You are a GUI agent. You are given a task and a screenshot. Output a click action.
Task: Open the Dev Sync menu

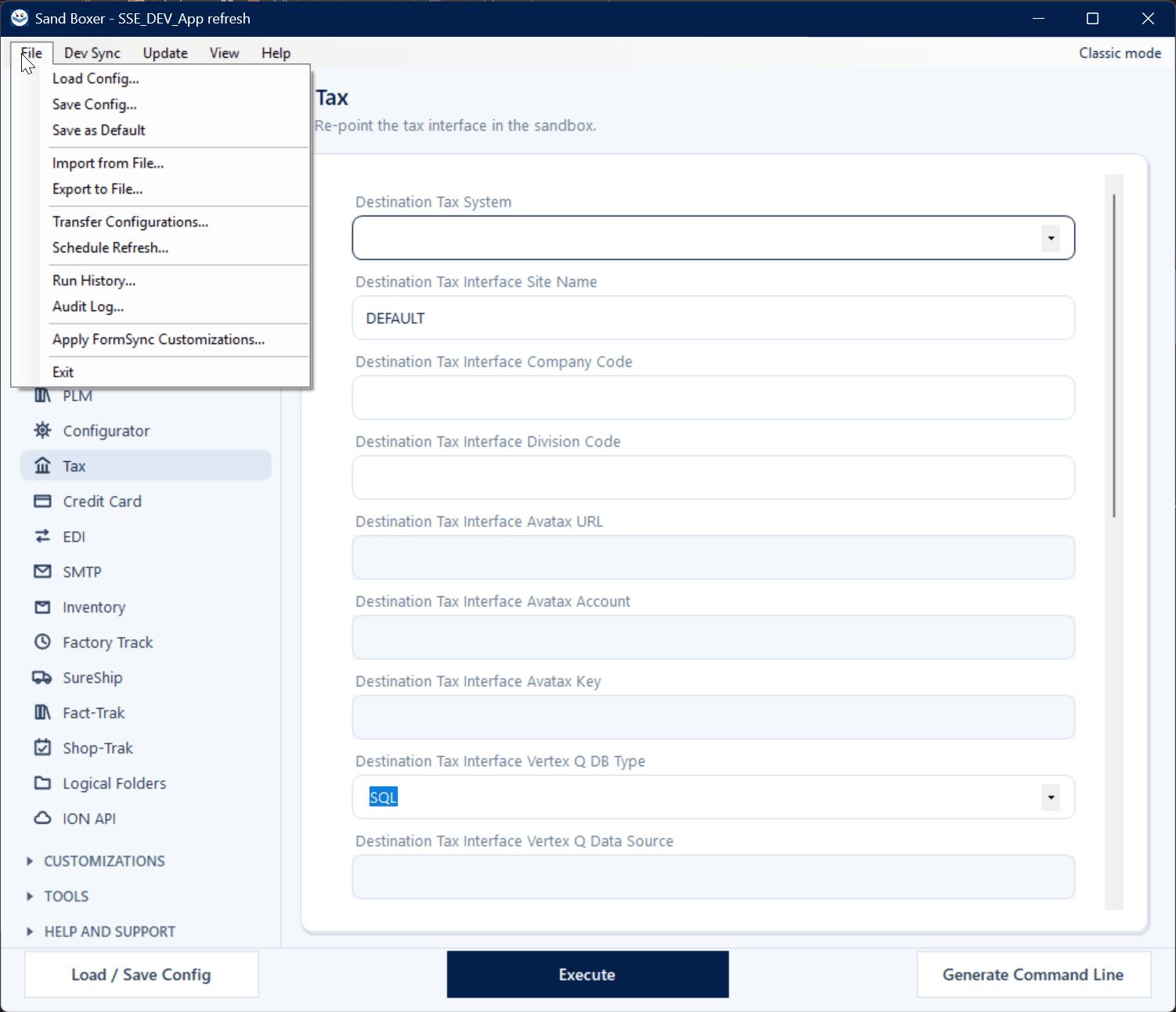[92, 53]
